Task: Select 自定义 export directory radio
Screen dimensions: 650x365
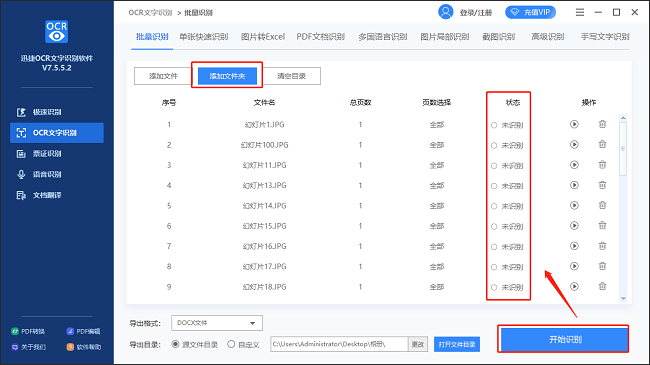Action: click(231, 344)
